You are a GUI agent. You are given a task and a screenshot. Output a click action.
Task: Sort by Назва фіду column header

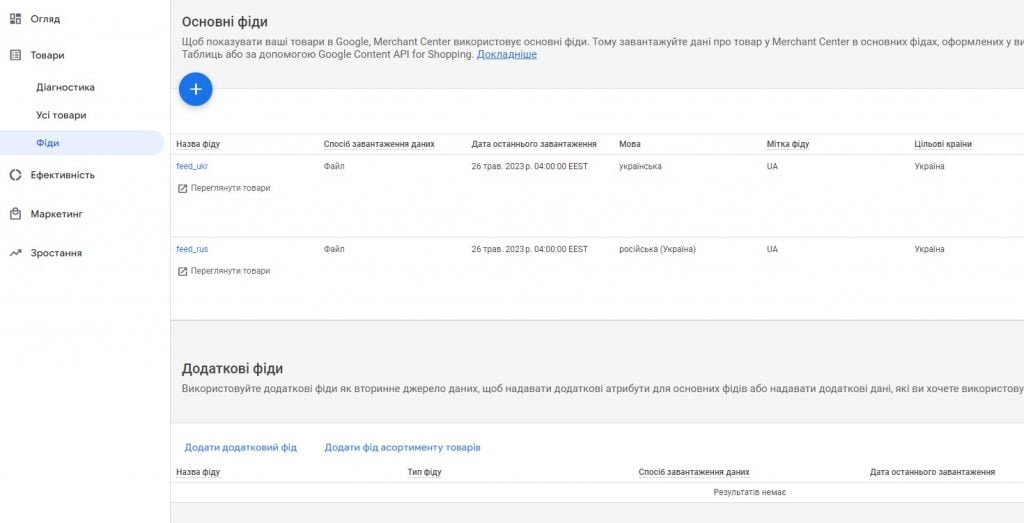(198, 144)
